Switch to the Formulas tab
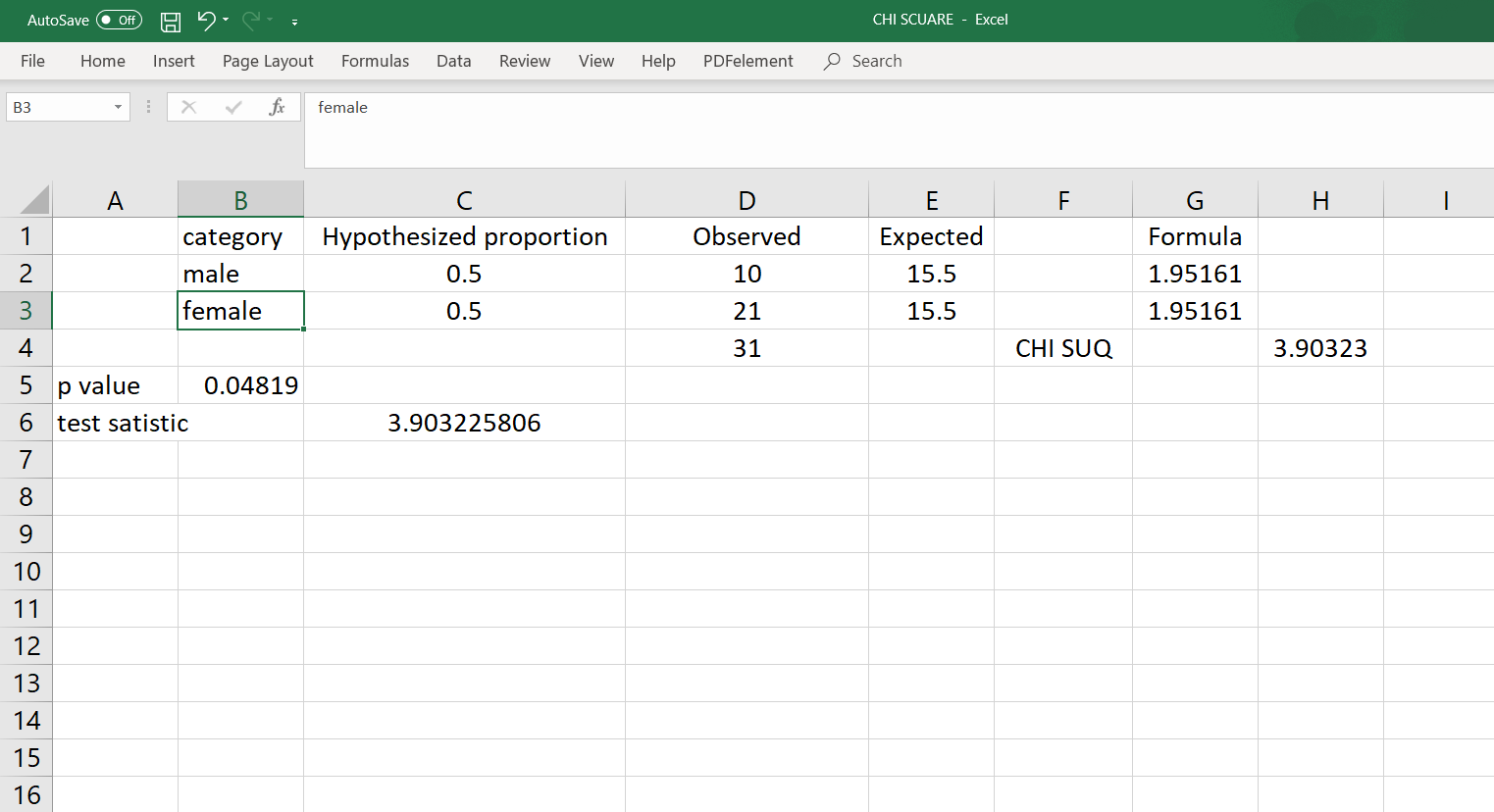This screenshot has width=1494, height=812. tap(375, 61)
